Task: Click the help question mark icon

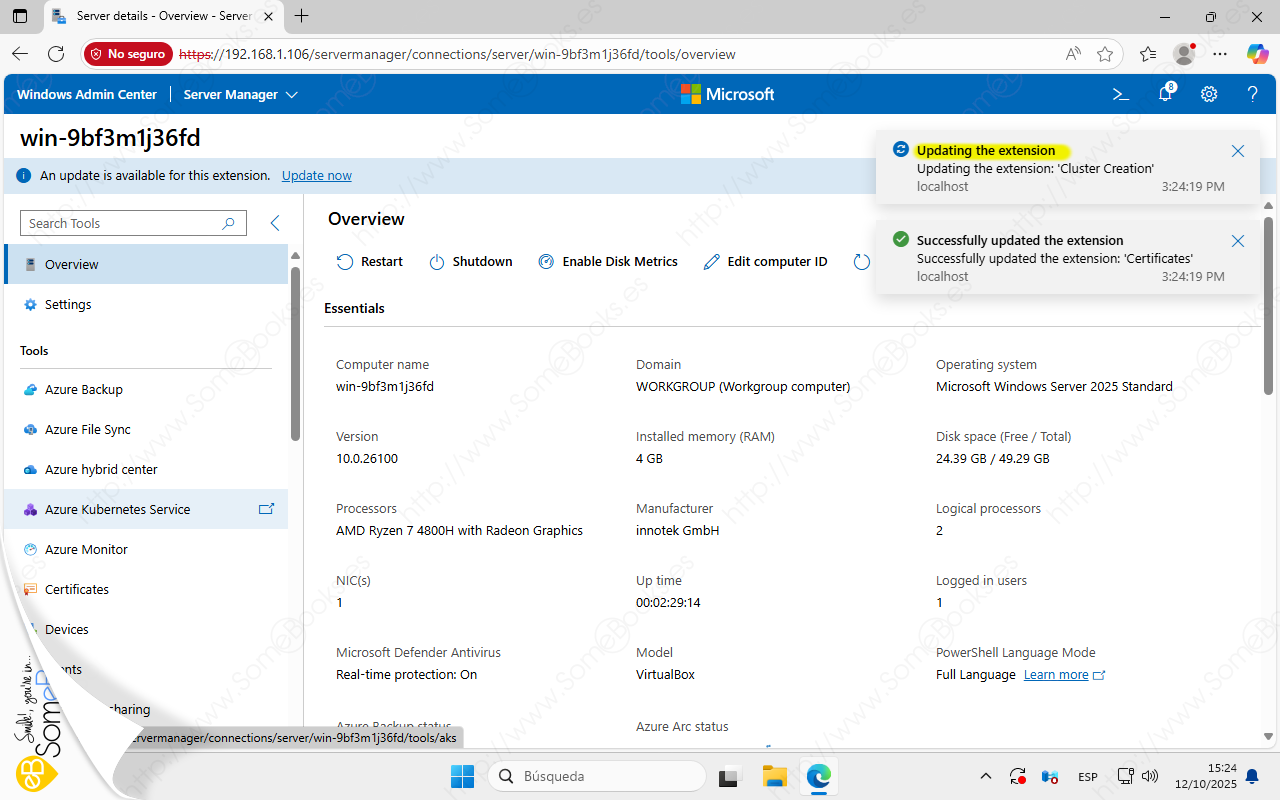Action: 1252,94
